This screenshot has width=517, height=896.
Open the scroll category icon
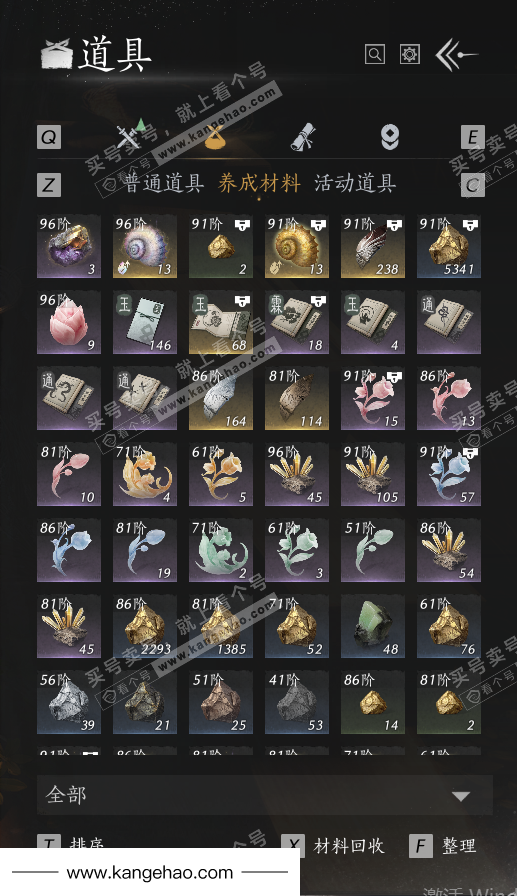(303, 137)
